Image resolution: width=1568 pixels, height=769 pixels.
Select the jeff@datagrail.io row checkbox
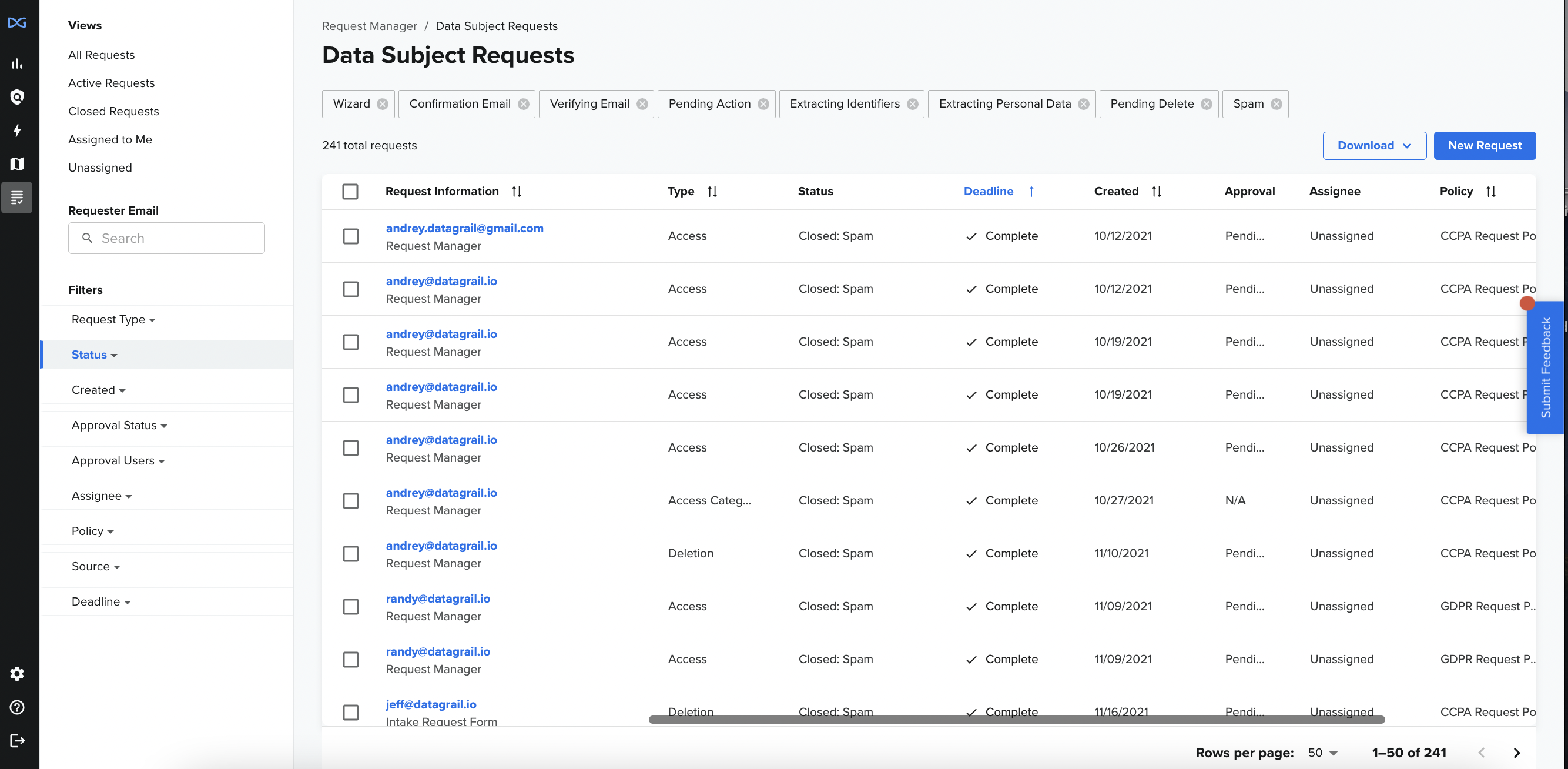[351, 713]
